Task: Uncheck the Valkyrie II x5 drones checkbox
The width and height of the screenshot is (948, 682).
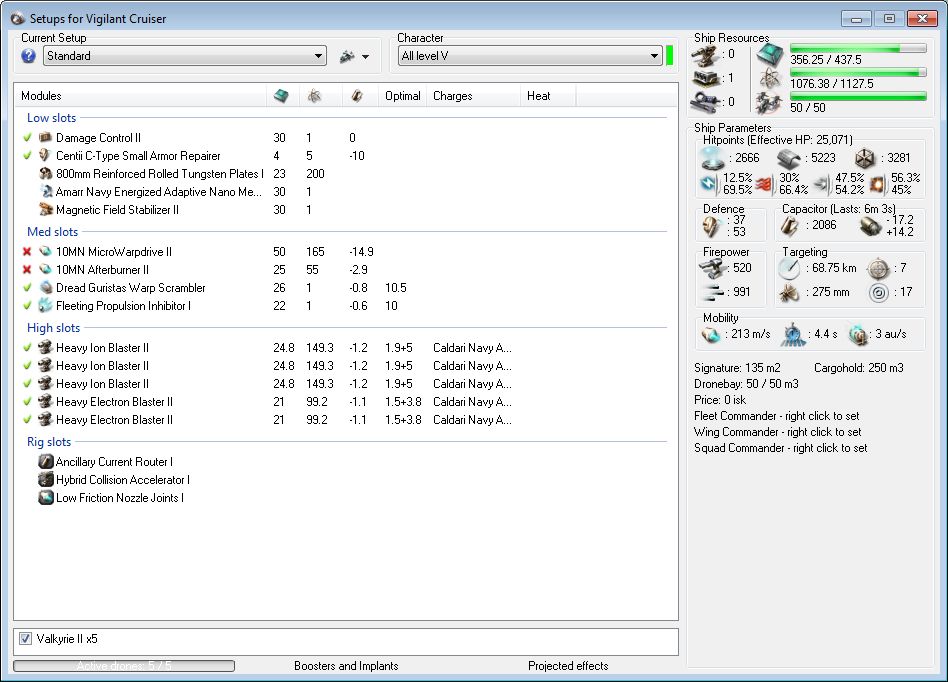Action: [25, 638]
